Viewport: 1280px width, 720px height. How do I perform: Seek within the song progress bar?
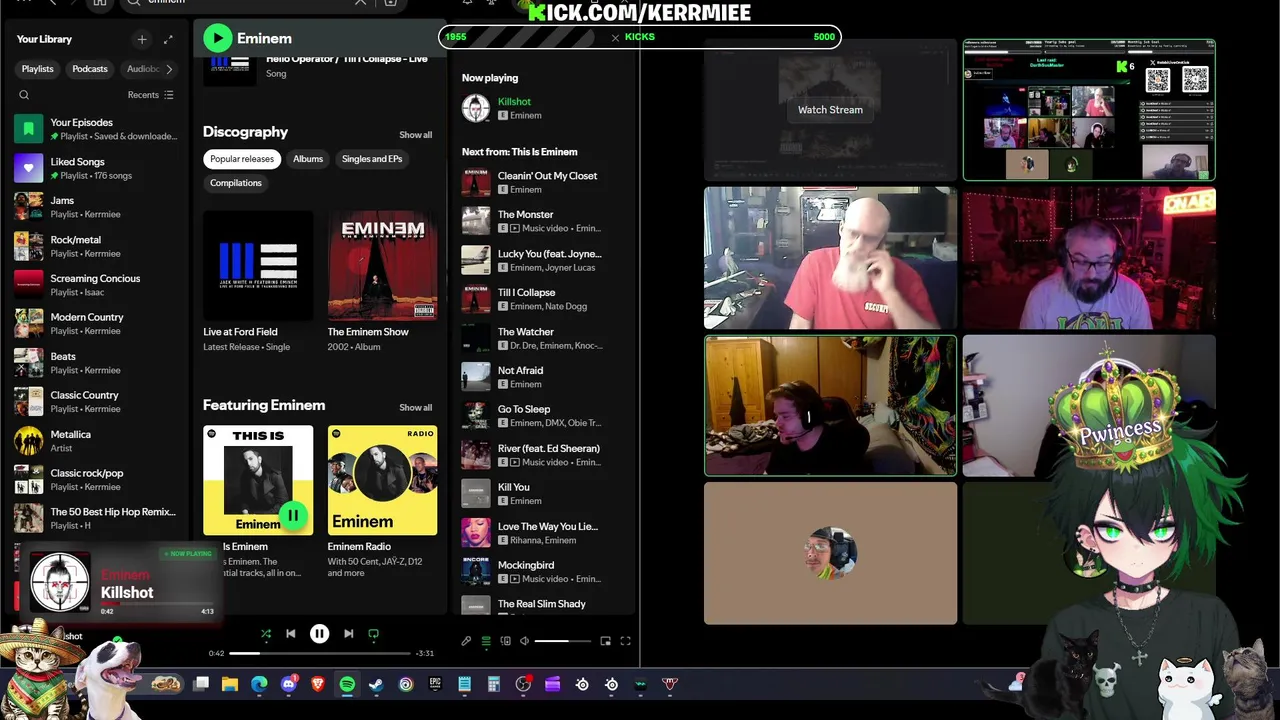(320, 653)
